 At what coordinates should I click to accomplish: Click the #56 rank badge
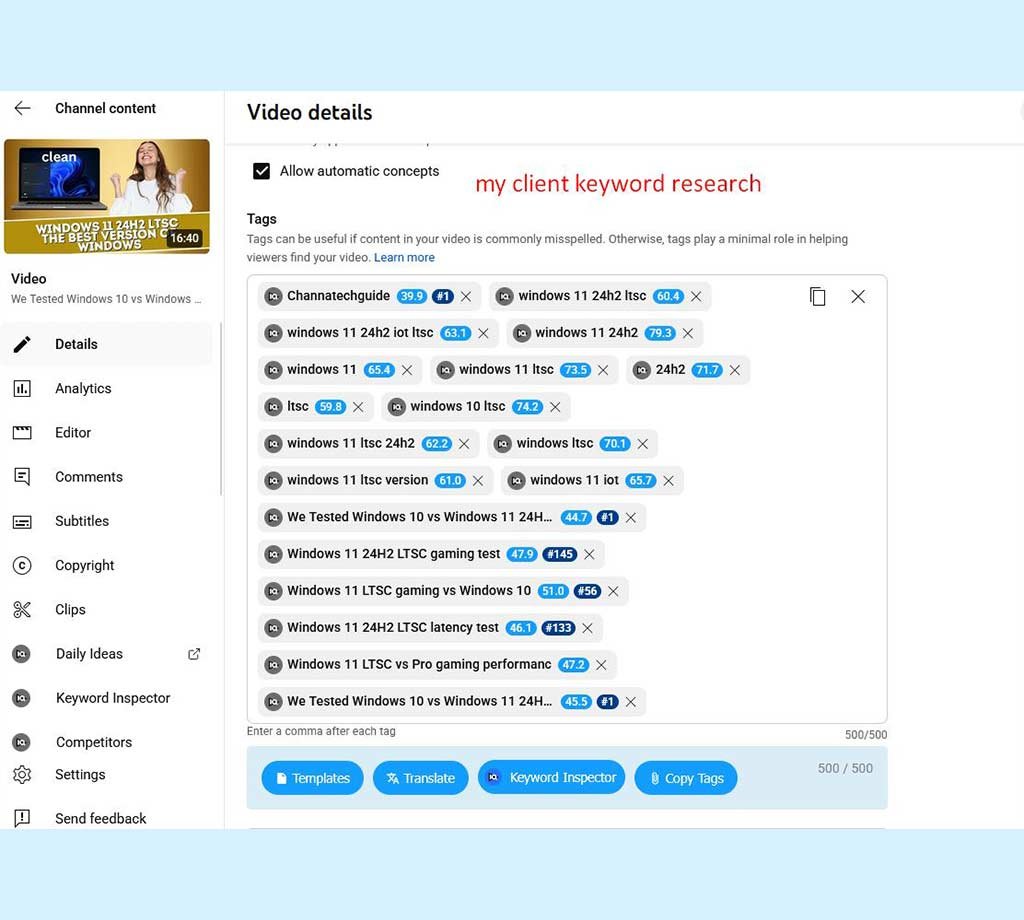587,591
